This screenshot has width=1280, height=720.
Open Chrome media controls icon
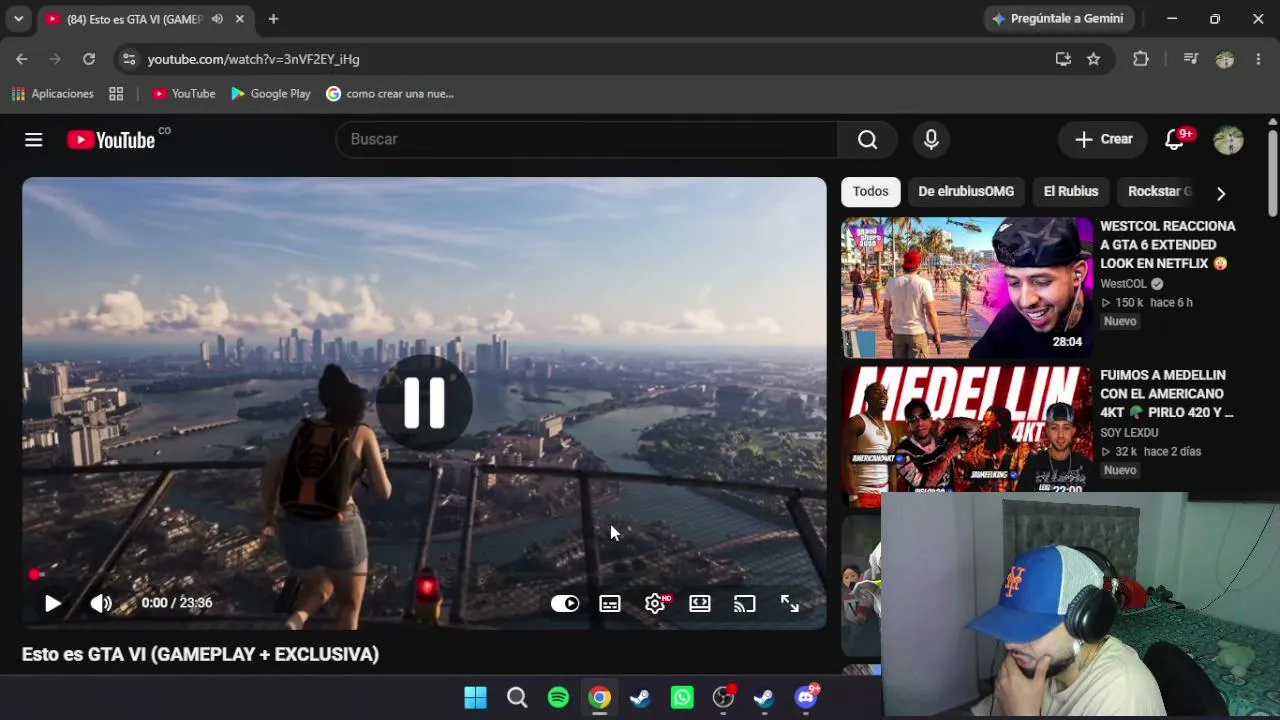pyautogui.click(x=1190, y=59)
